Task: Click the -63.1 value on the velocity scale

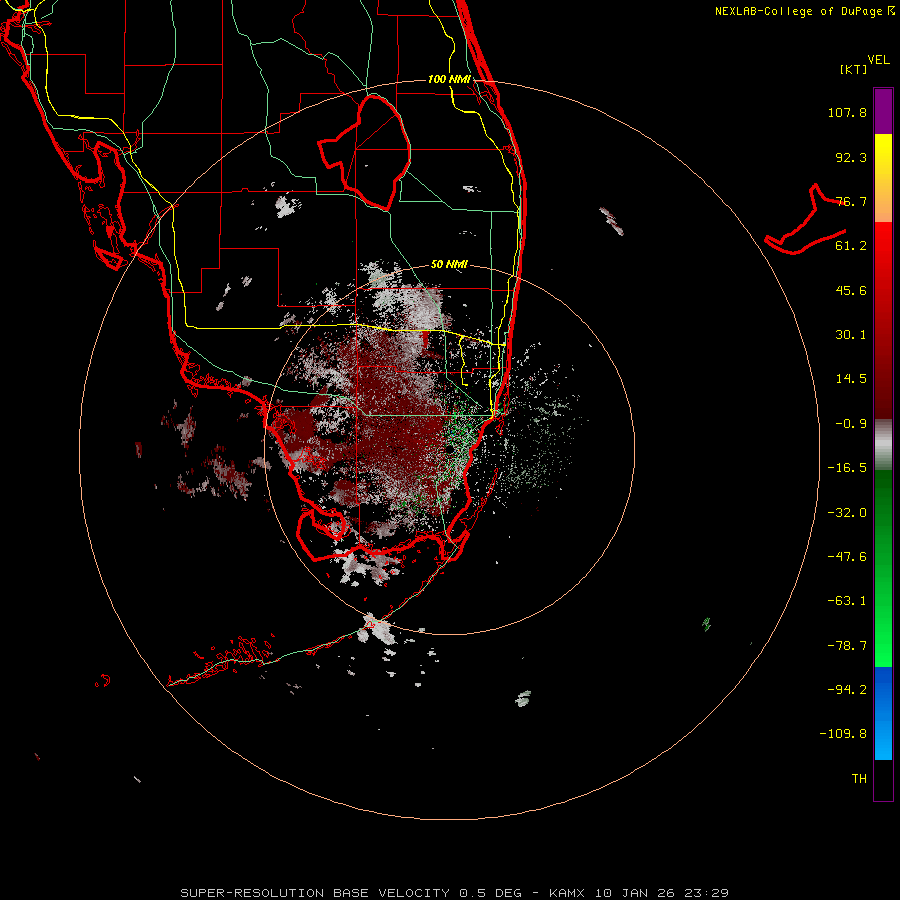Action: tap(847, 601)
